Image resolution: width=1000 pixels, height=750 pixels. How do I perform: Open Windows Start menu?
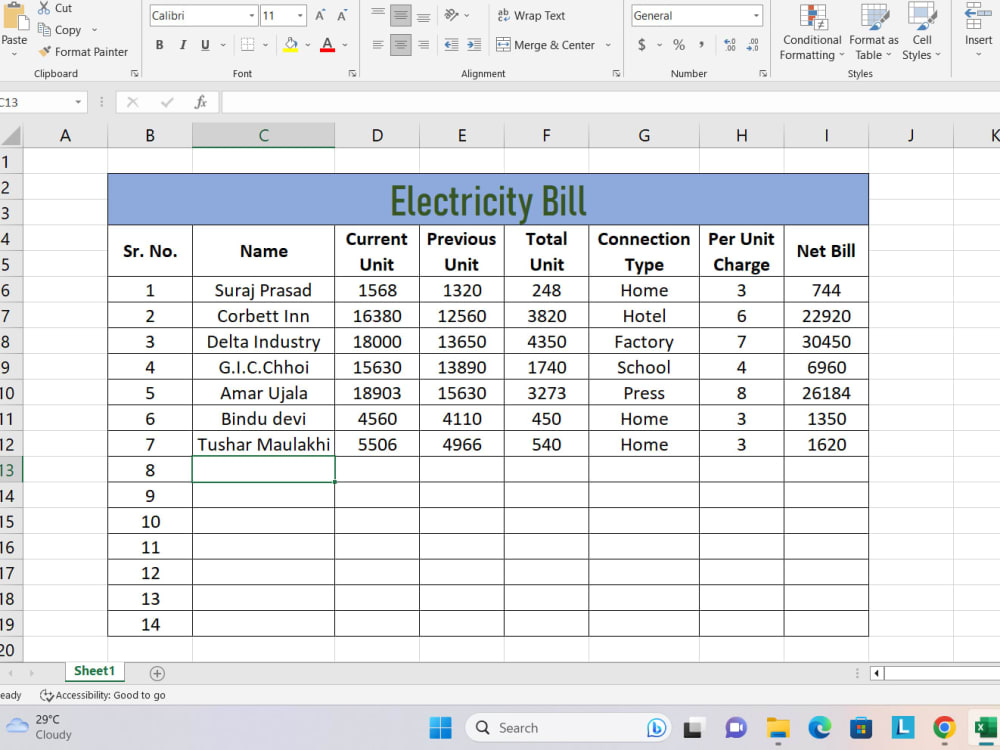pyautogui.click(x=440, y=728)
